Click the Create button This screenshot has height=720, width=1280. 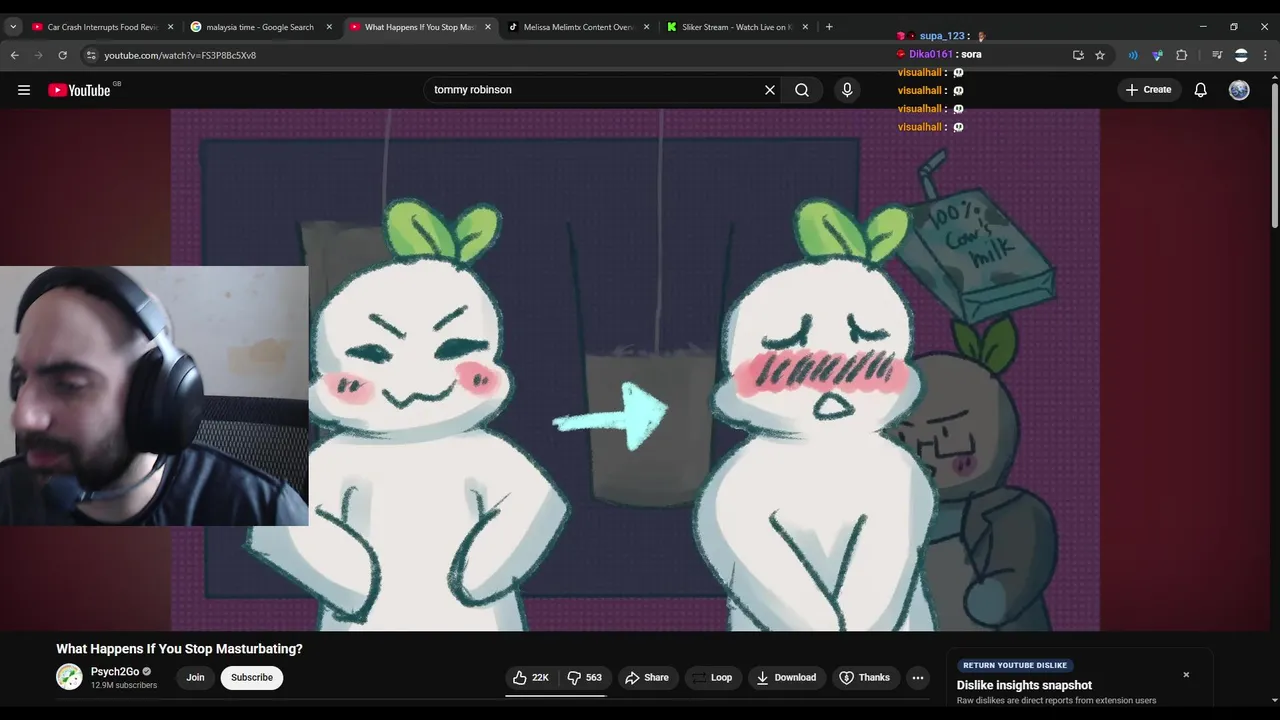click(x=1148, y=90)
